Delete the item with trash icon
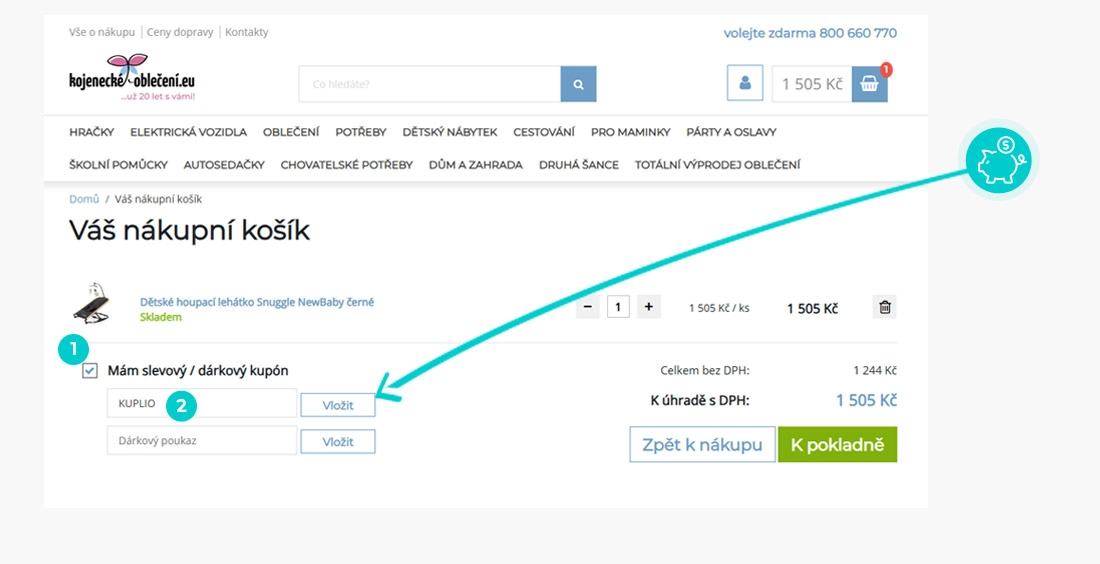 point(885,307)
